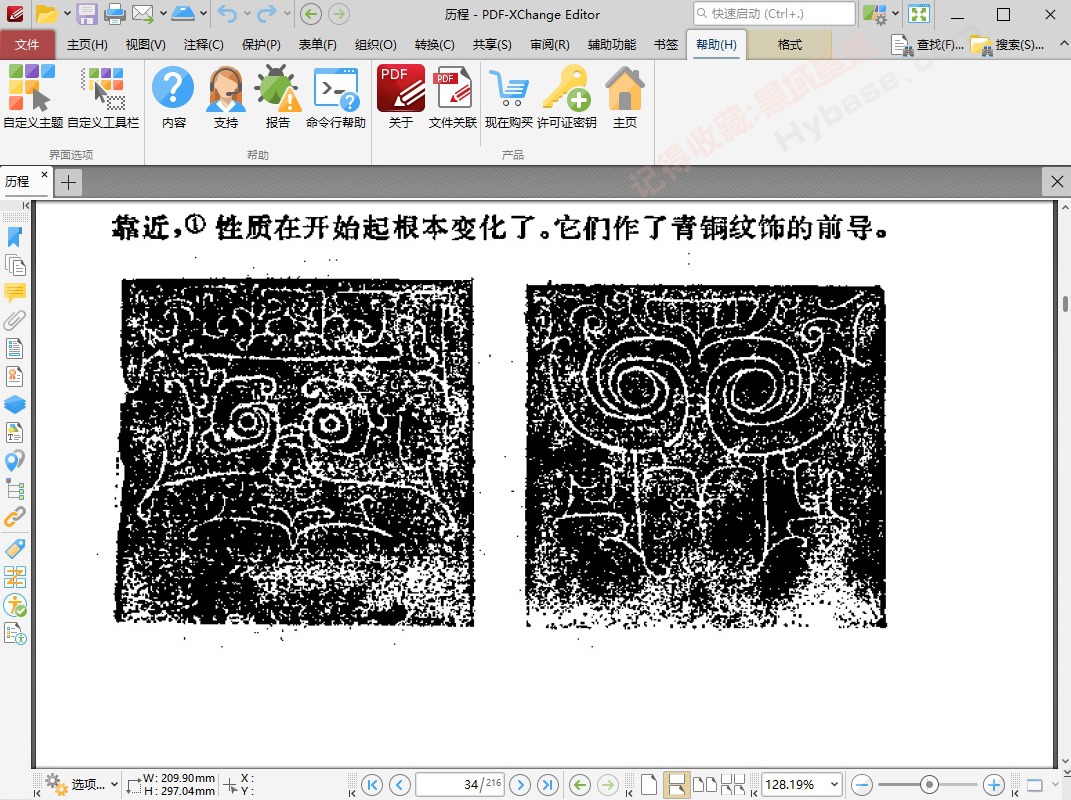Open a new document tab with plus

[68, 182]
